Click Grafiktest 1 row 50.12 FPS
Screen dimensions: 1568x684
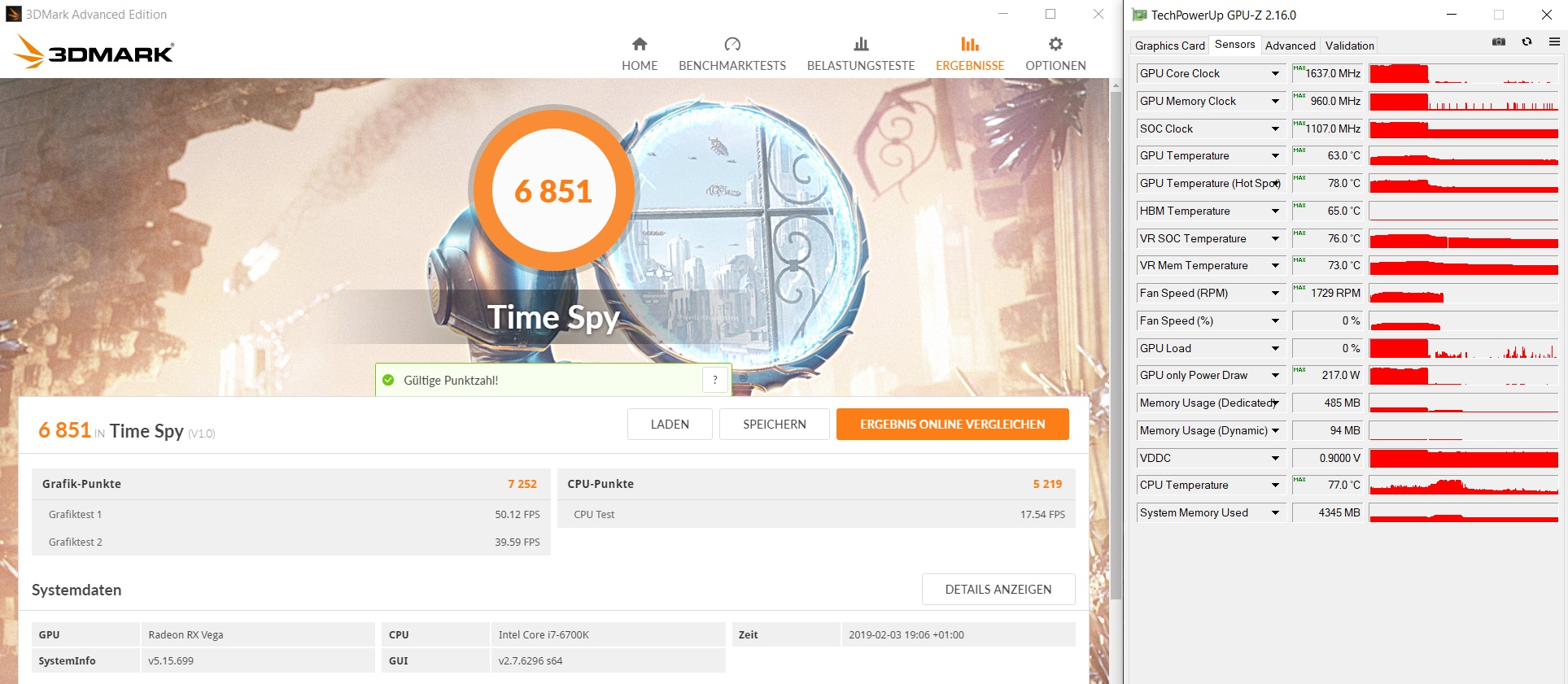291,514
